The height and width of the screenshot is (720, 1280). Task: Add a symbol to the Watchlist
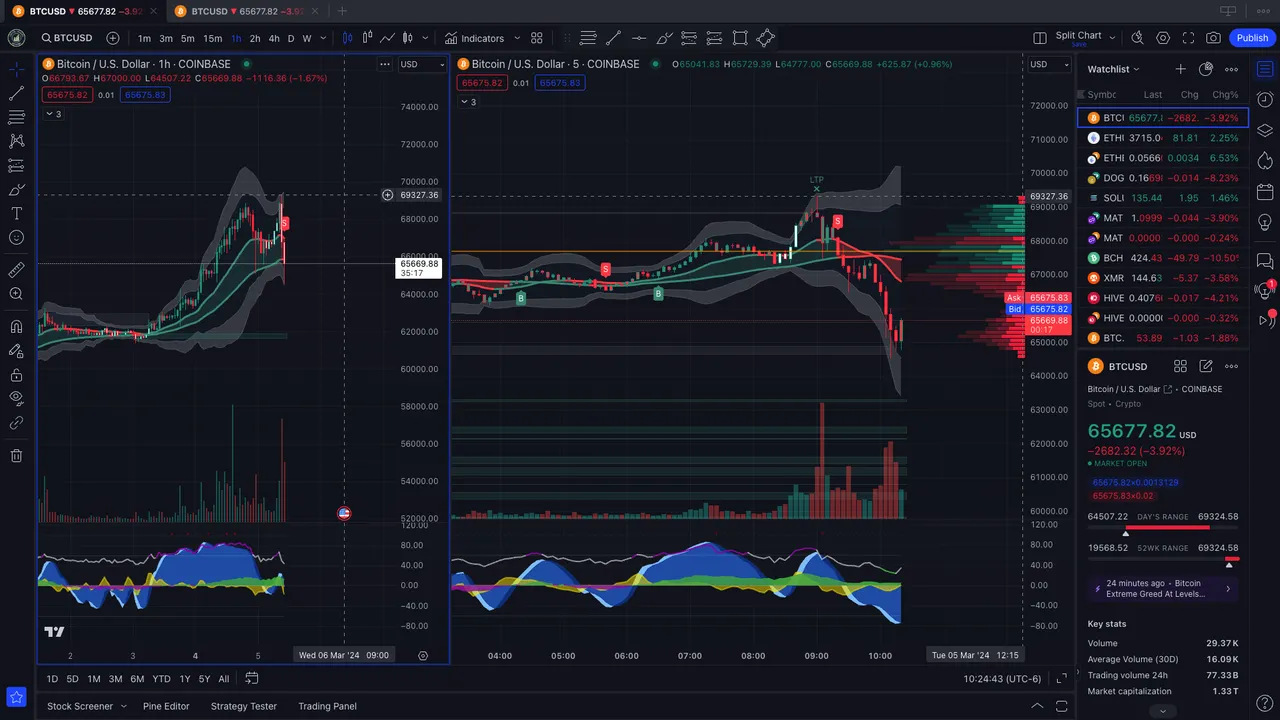click(x=1181, y=69)
